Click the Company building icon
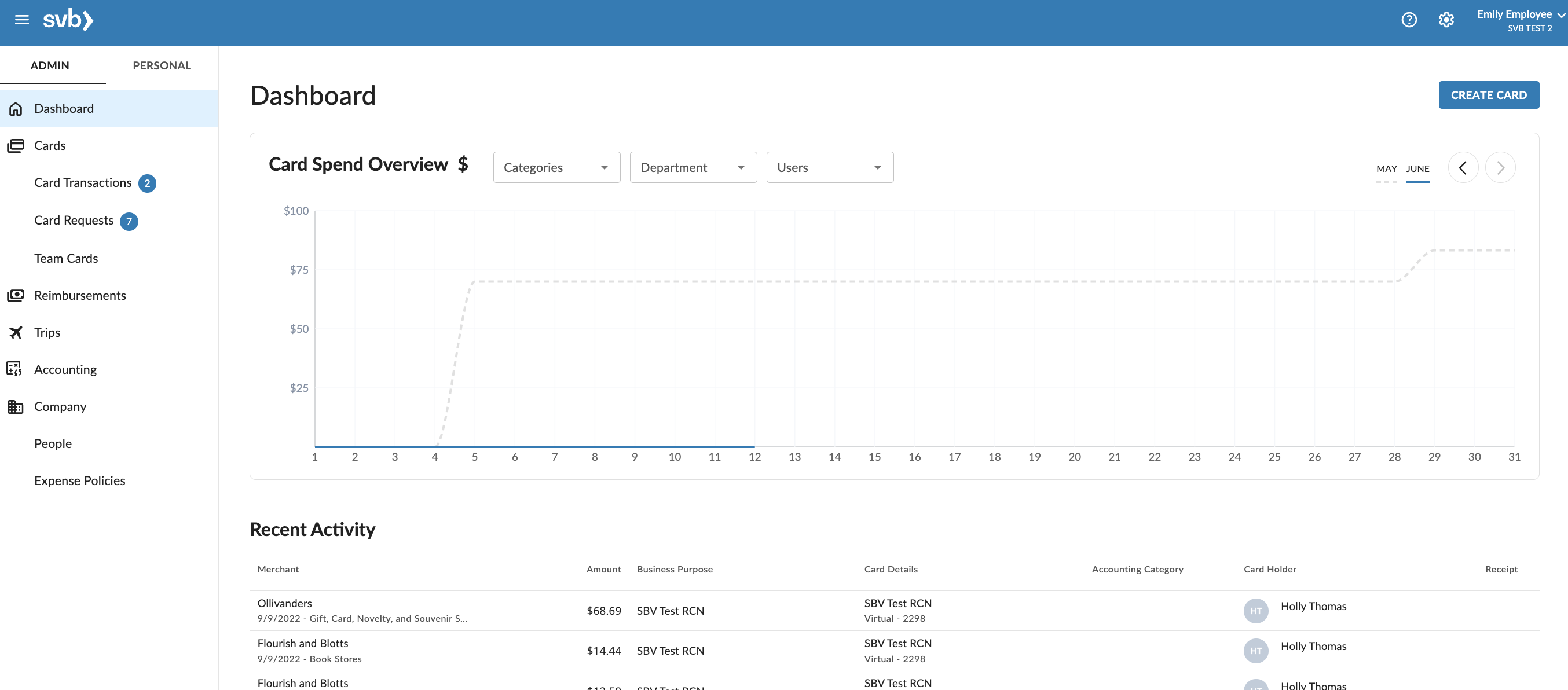Viewport: 1568px width, 690px height. click(16, 407)
